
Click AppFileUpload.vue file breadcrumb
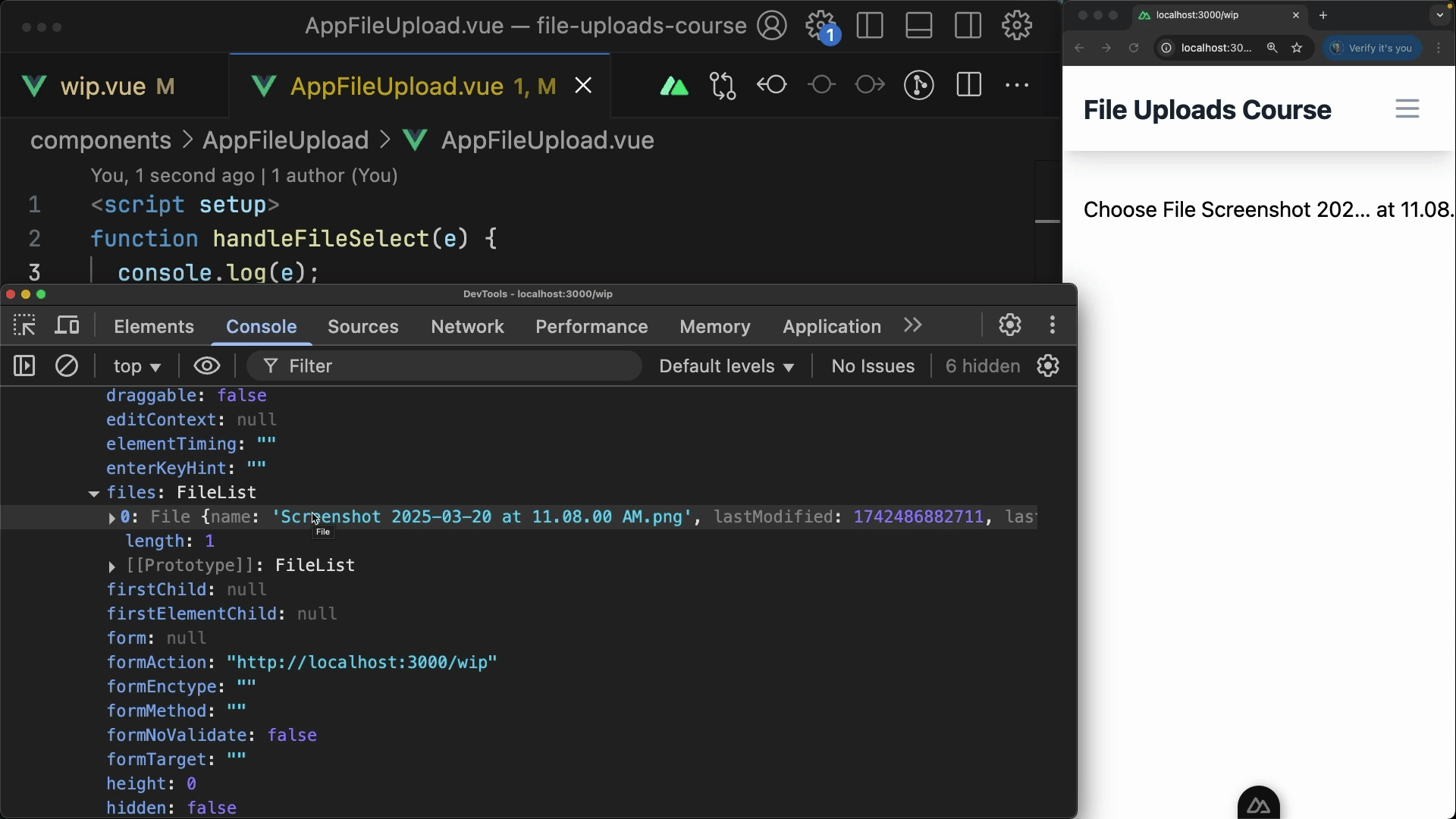pos(547,140)
